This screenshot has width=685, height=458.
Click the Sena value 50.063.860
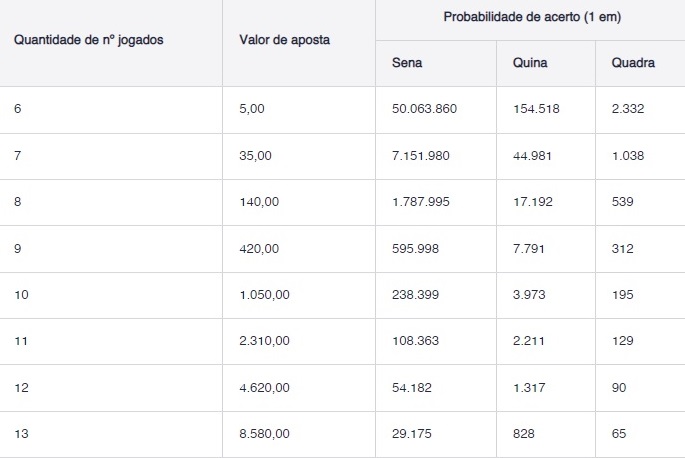point(424,109)
